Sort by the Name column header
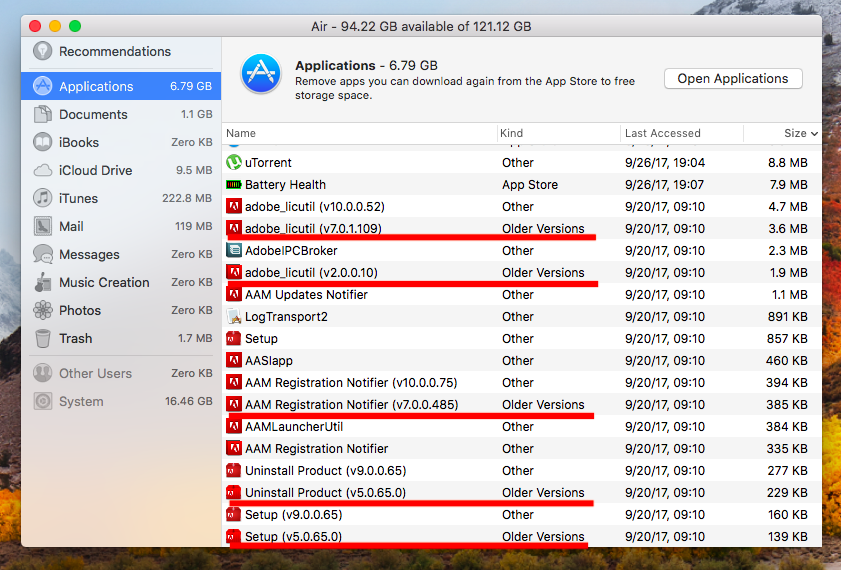The width and height of the screenshot is (841, 570). (x=360, y=133)
